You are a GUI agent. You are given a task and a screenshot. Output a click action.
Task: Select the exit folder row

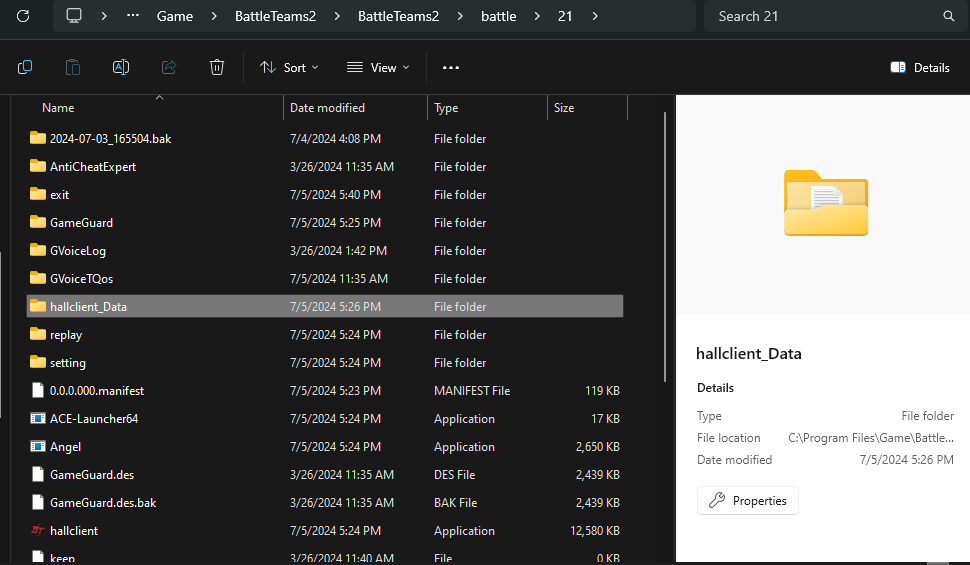point(325,194)
